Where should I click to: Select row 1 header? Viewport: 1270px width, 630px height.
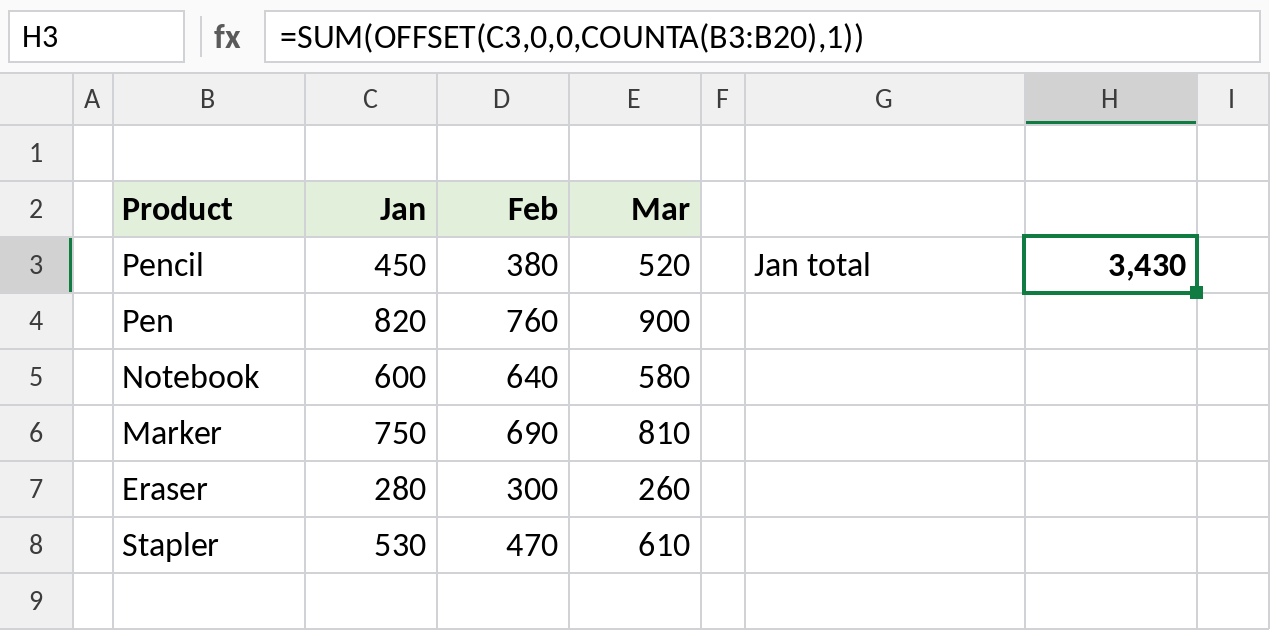[37, 153]
